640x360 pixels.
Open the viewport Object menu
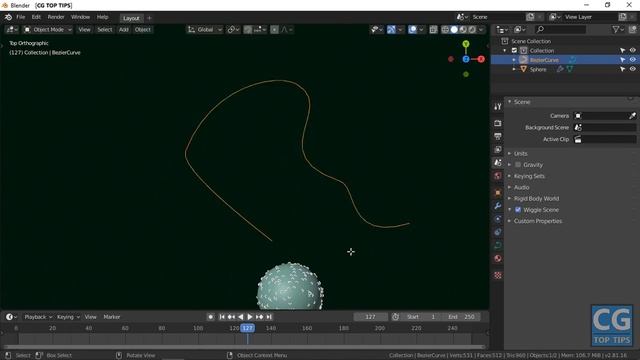tap(142, 30)
